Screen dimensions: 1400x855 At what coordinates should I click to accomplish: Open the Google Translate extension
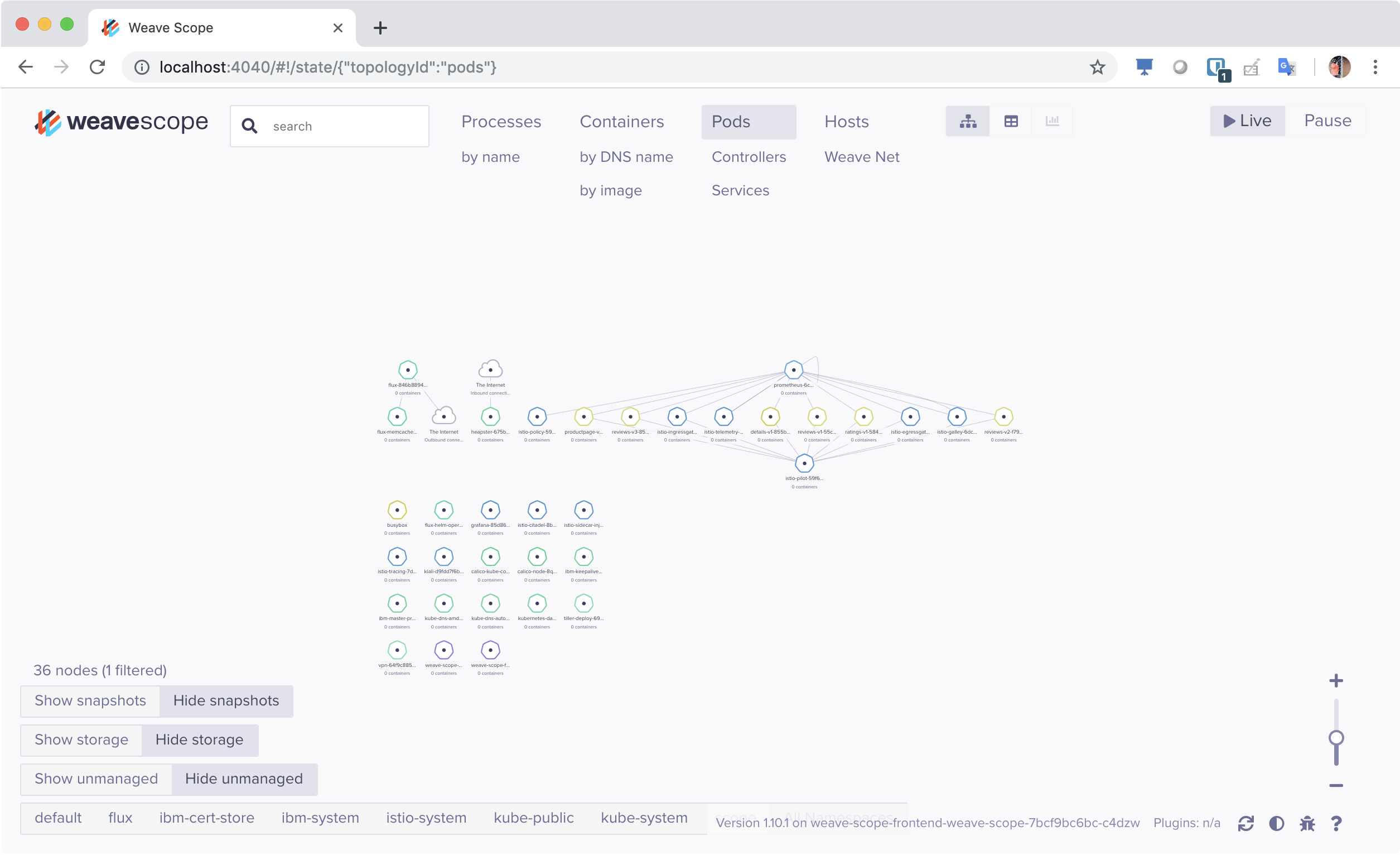(1286, 67)
